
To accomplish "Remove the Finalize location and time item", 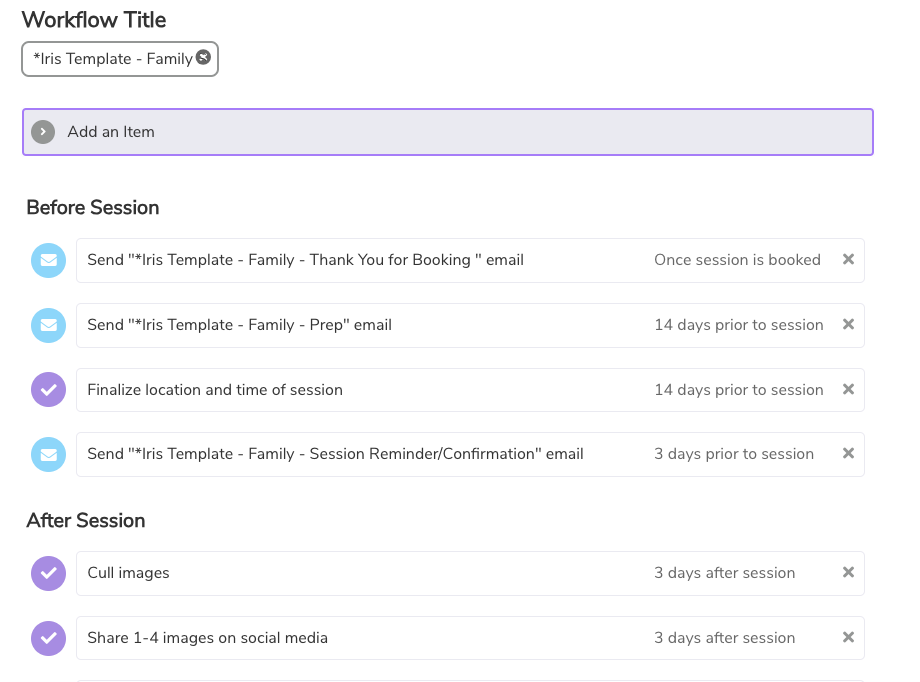I will click(848, 389).
